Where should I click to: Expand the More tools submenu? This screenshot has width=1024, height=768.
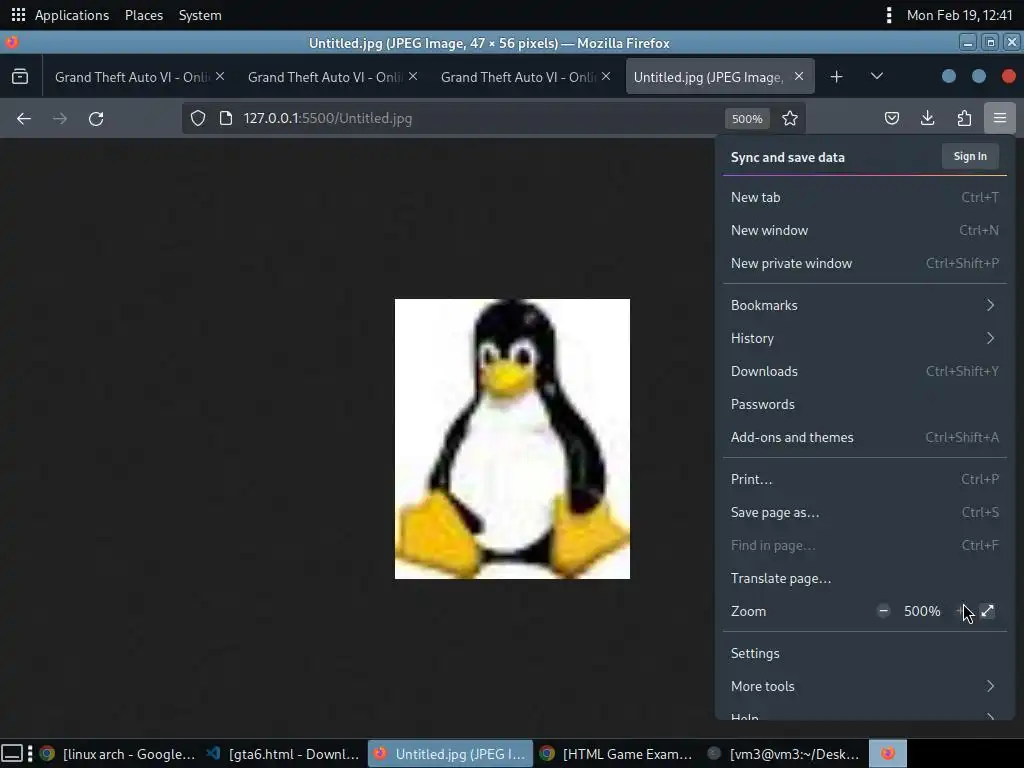(x=865, y=686)
